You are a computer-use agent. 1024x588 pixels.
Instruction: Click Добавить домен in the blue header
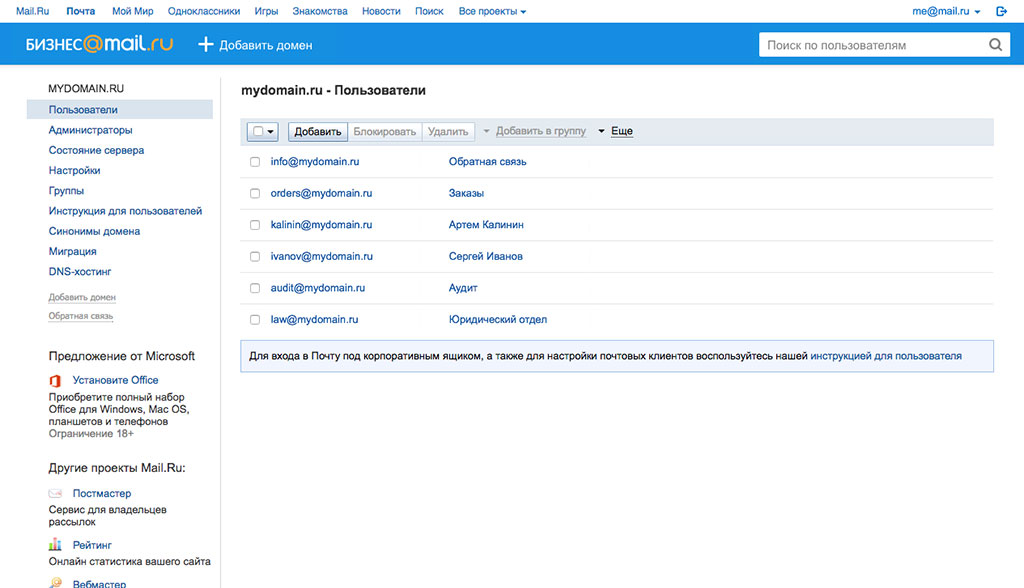click(x=265, y=45)
